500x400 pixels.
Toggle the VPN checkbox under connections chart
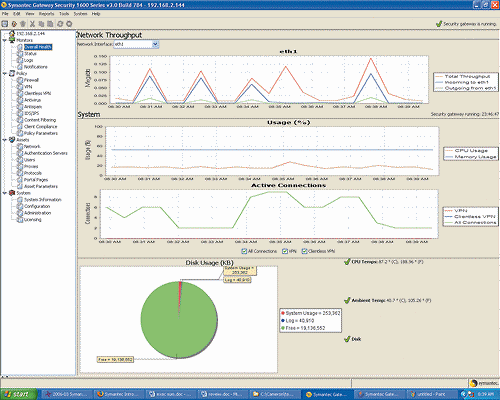pos(285,251)
